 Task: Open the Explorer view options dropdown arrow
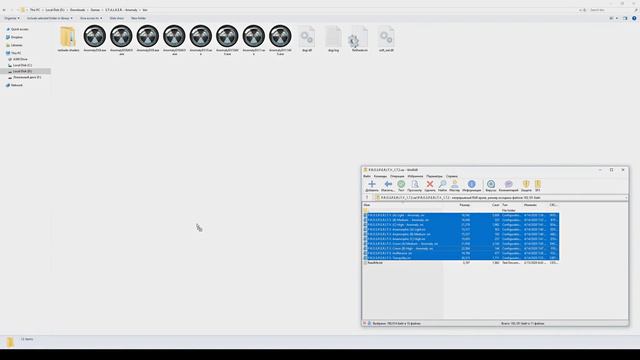(617, 18)
